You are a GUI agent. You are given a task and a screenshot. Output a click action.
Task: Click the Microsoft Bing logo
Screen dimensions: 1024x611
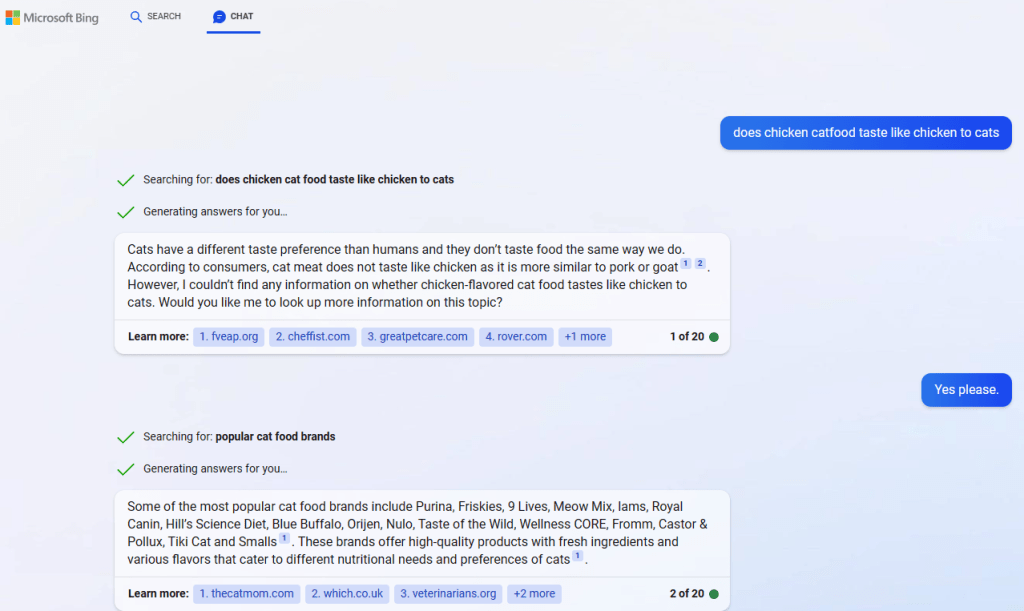[x=52, y=17]
